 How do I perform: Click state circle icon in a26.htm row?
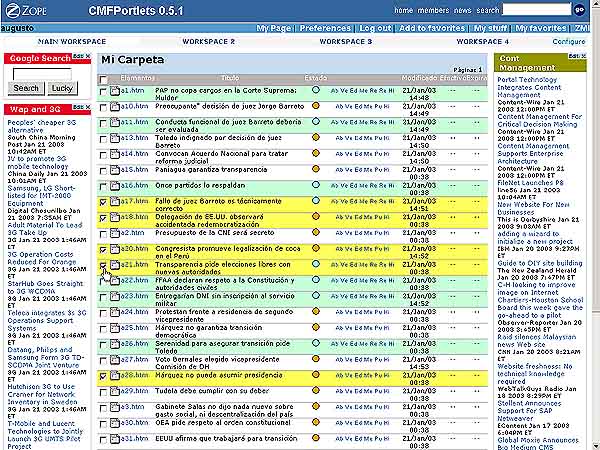tap(316, 343)
